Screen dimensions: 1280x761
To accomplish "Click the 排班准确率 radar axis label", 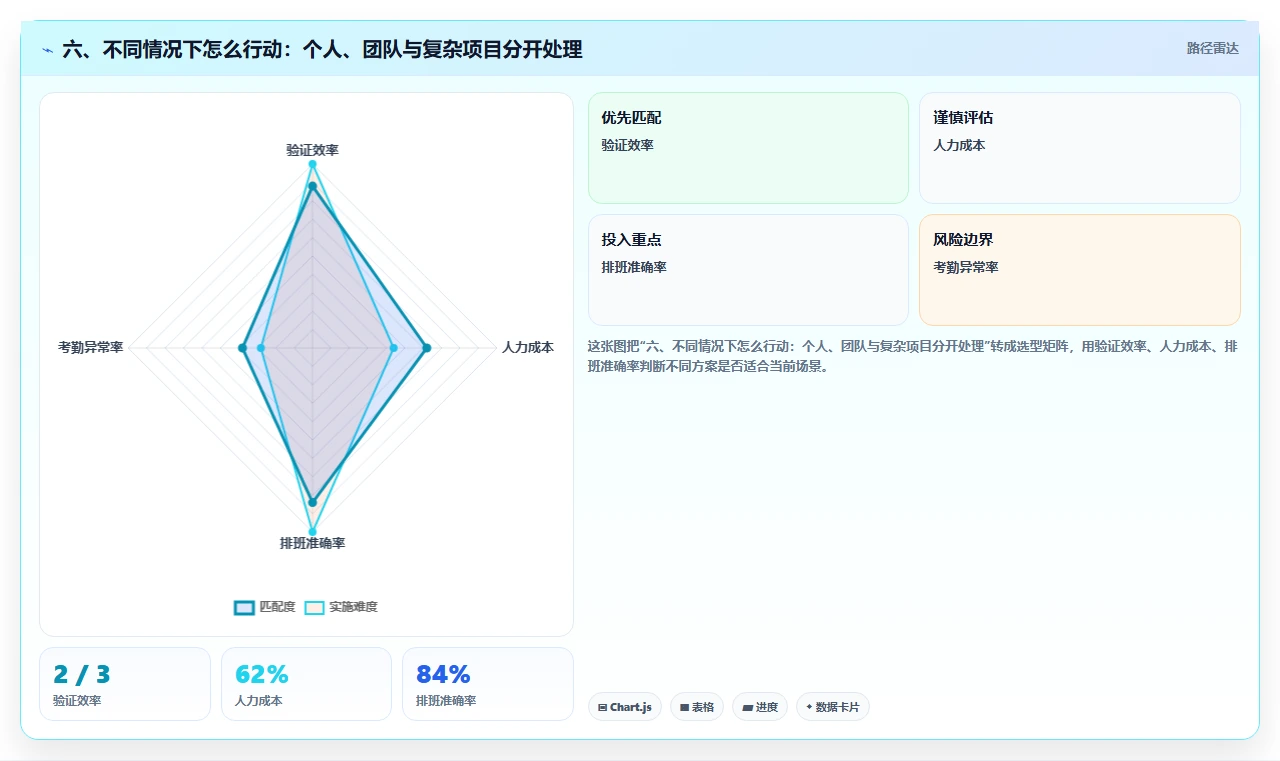I will [x=312, y=543].
